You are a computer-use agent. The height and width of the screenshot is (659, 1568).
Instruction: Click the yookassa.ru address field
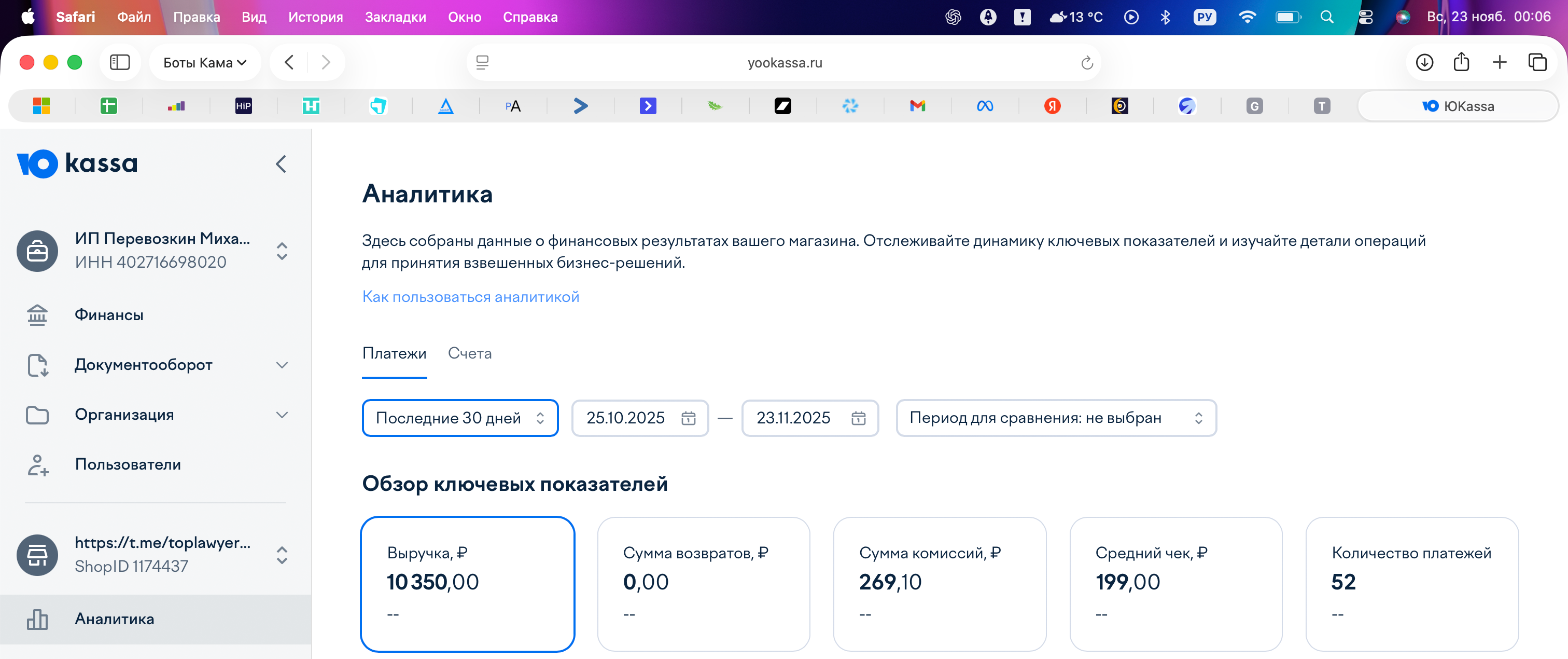(x=784, y=63)
